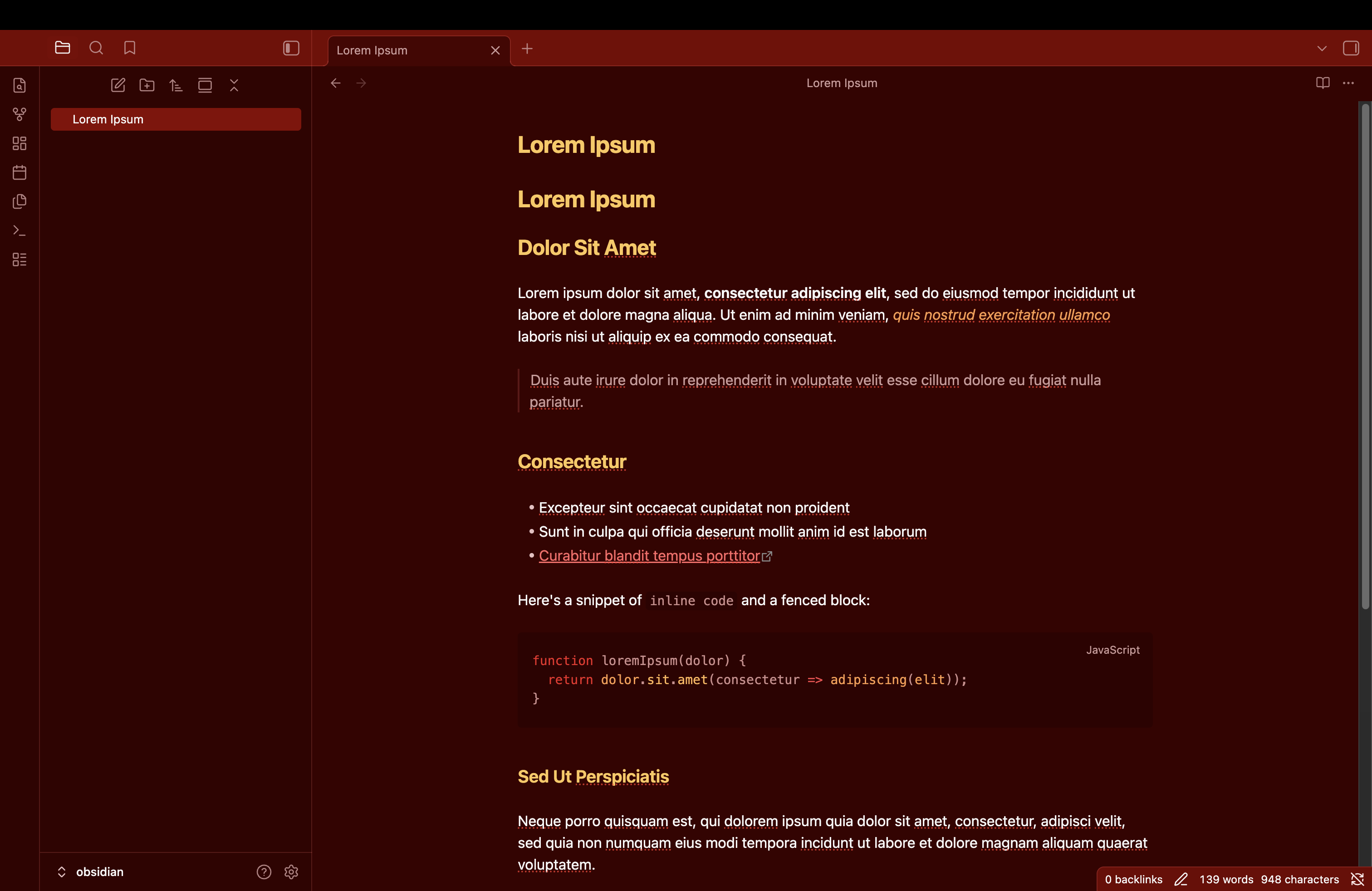Click bold consectetur adipiscing elit text

coord(795,293)
